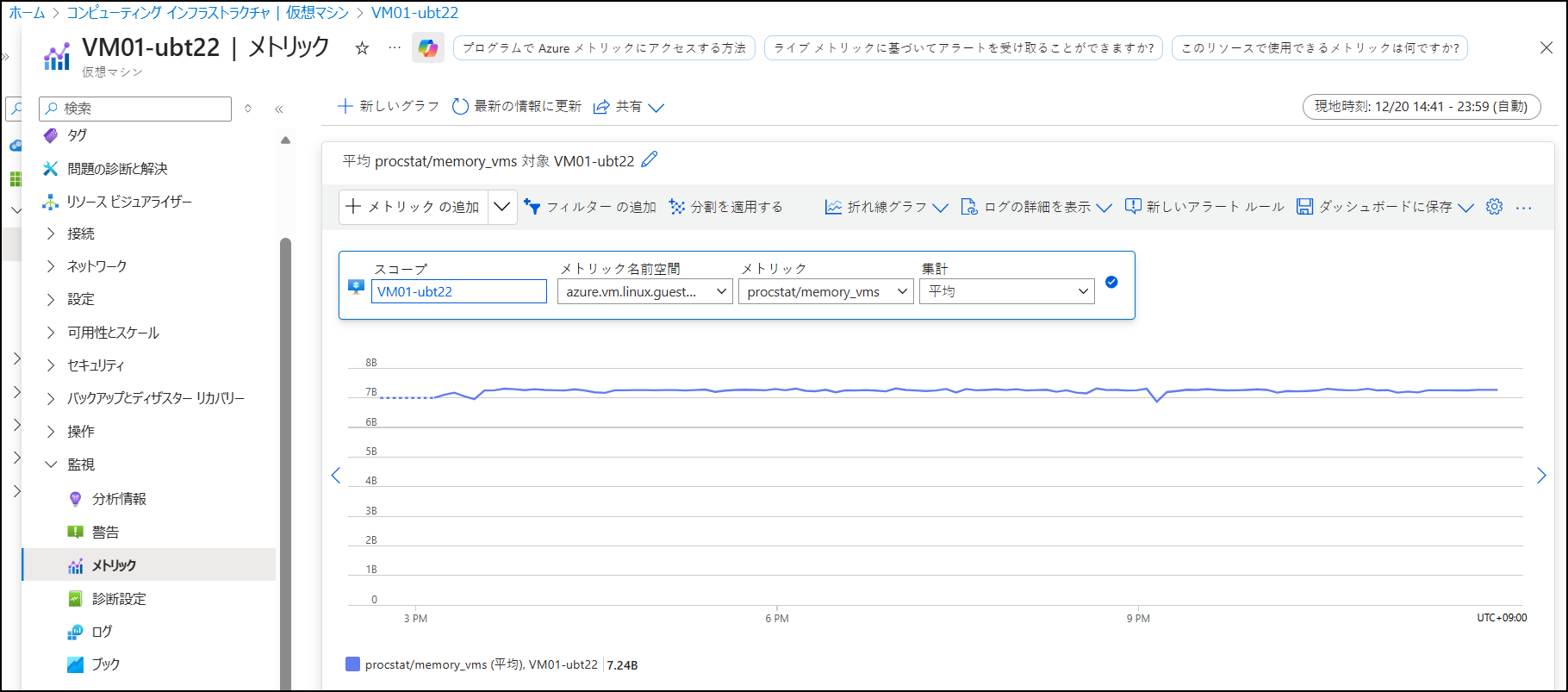Click the ホーム breadcrumb link

27,13
